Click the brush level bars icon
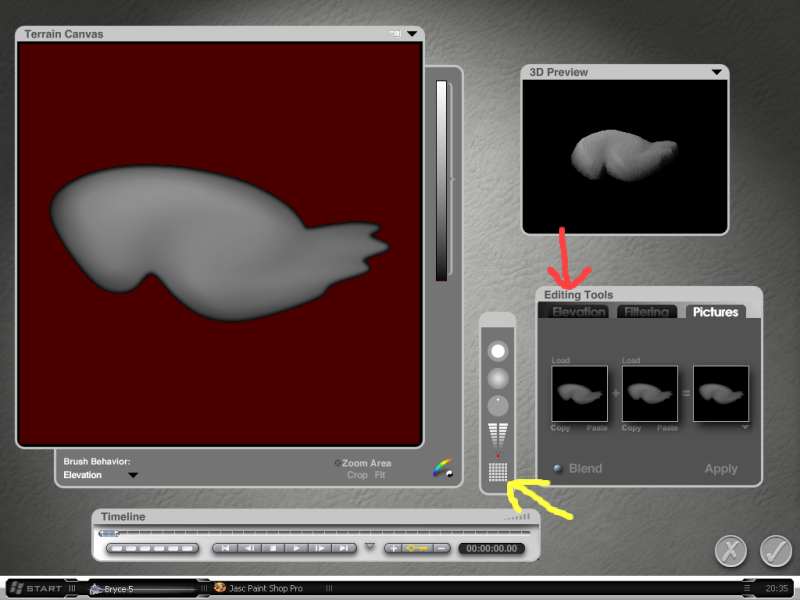The height and width of the screenshot is (600, 800). click(x=497, y=435)
